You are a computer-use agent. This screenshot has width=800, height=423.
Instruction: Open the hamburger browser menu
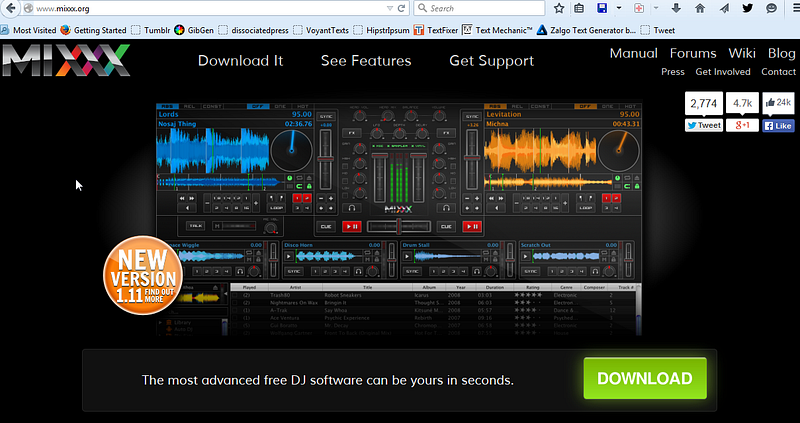(795, 8)
